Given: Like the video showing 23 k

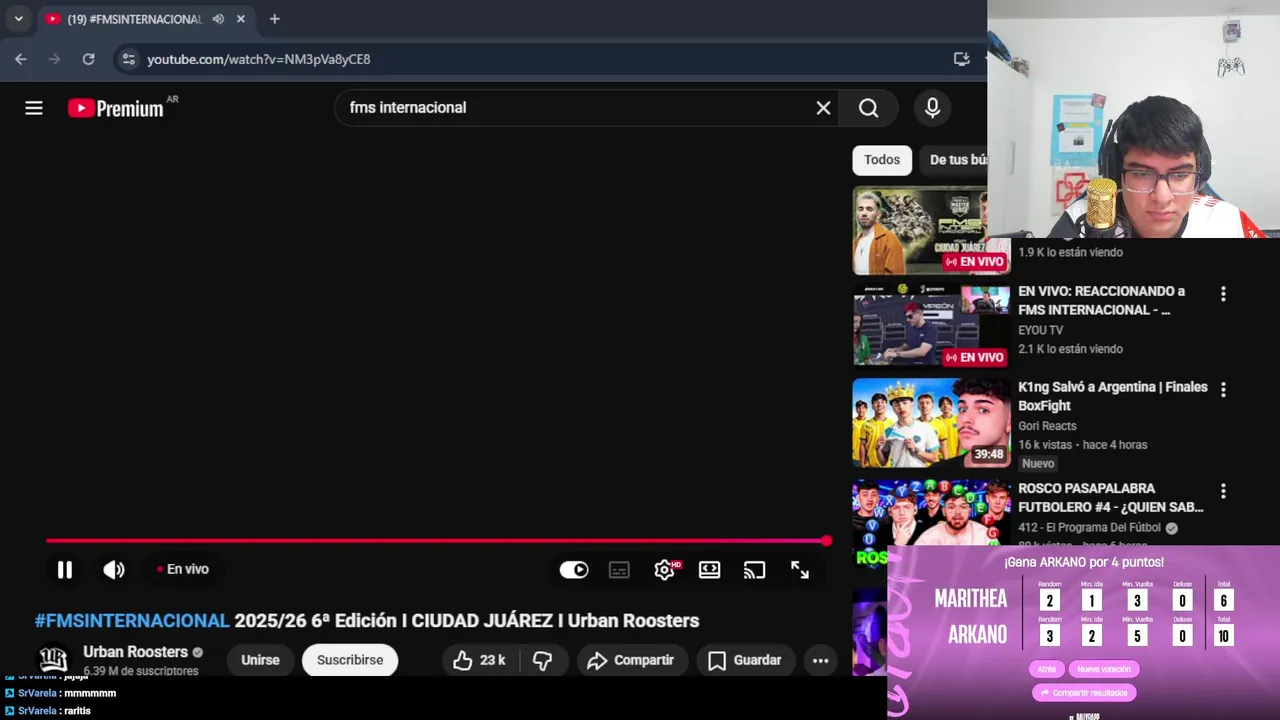Looking at the screenshot, I should click(479, 660).
